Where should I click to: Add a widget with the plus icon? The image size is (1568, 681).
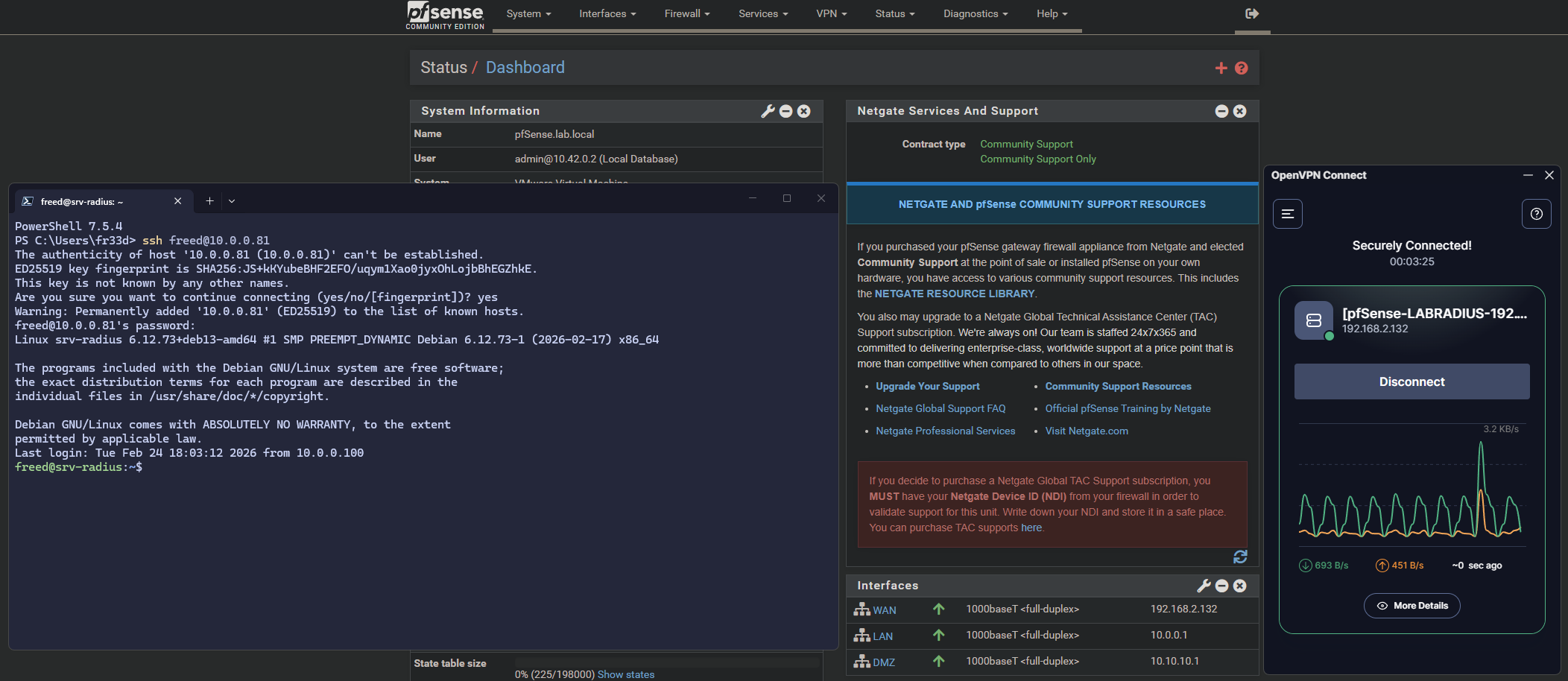[1221, 68]
